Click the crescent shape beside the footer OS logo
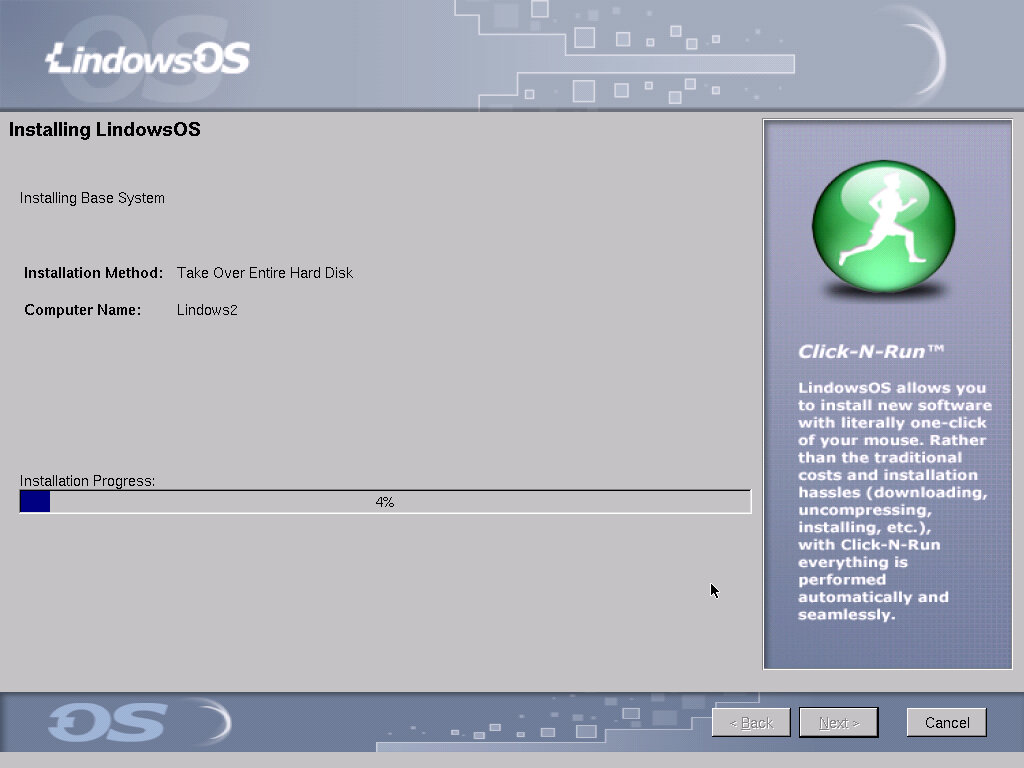1024x768 pixels. coord(213,722)
